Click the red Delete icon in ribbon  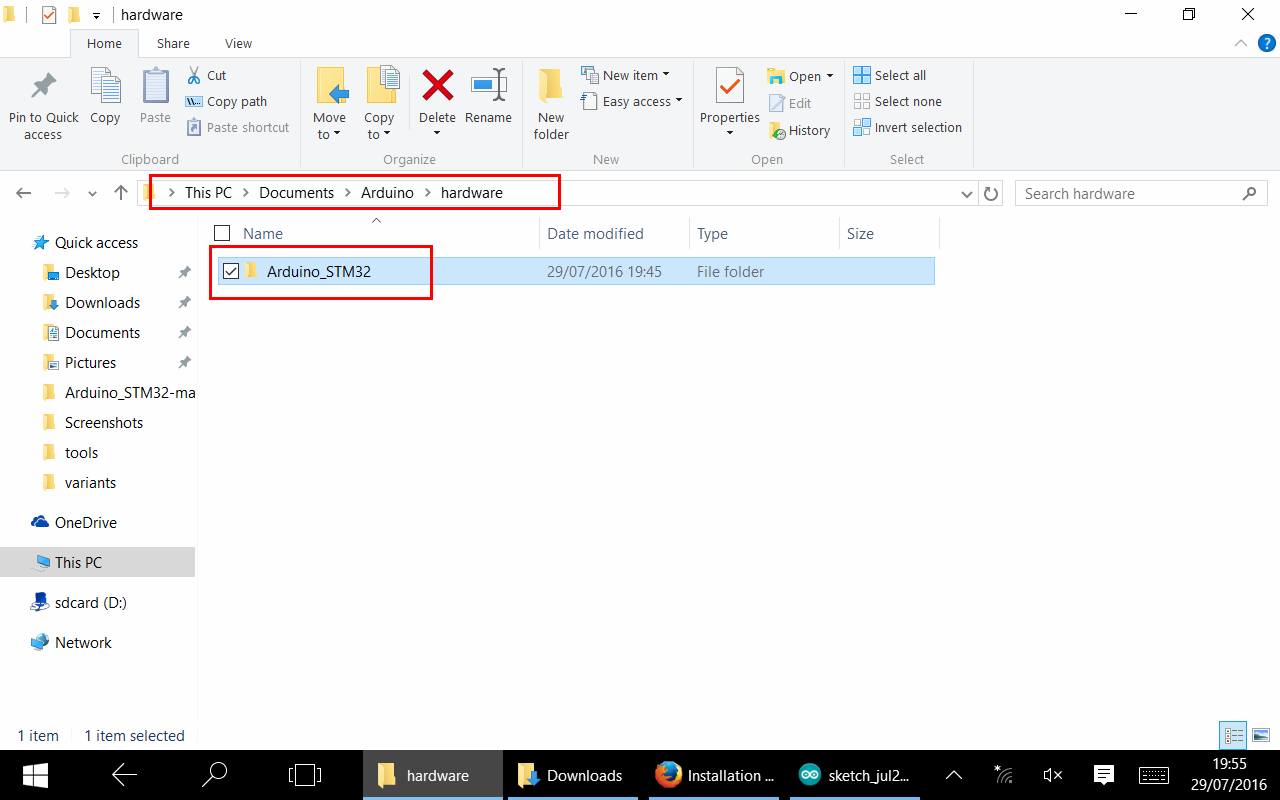pyautogui.click(x=437, y=87)
